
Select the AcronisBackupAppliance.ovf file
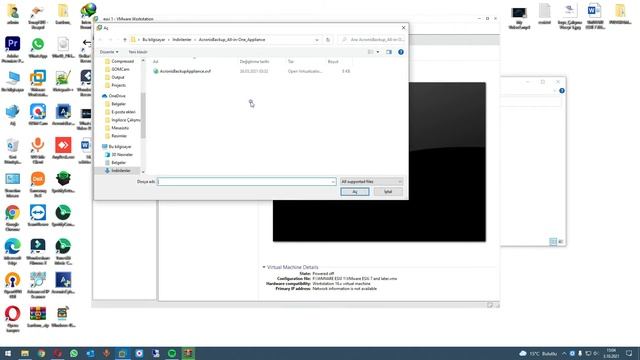pos(185,71)
